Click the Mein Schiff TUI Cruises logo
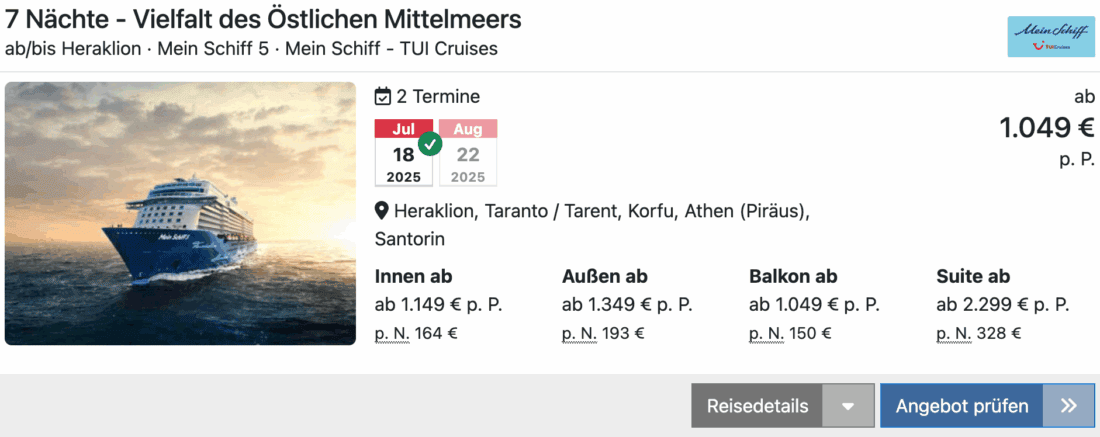Screen dimensions: 1100x437 coord(1051,37)
